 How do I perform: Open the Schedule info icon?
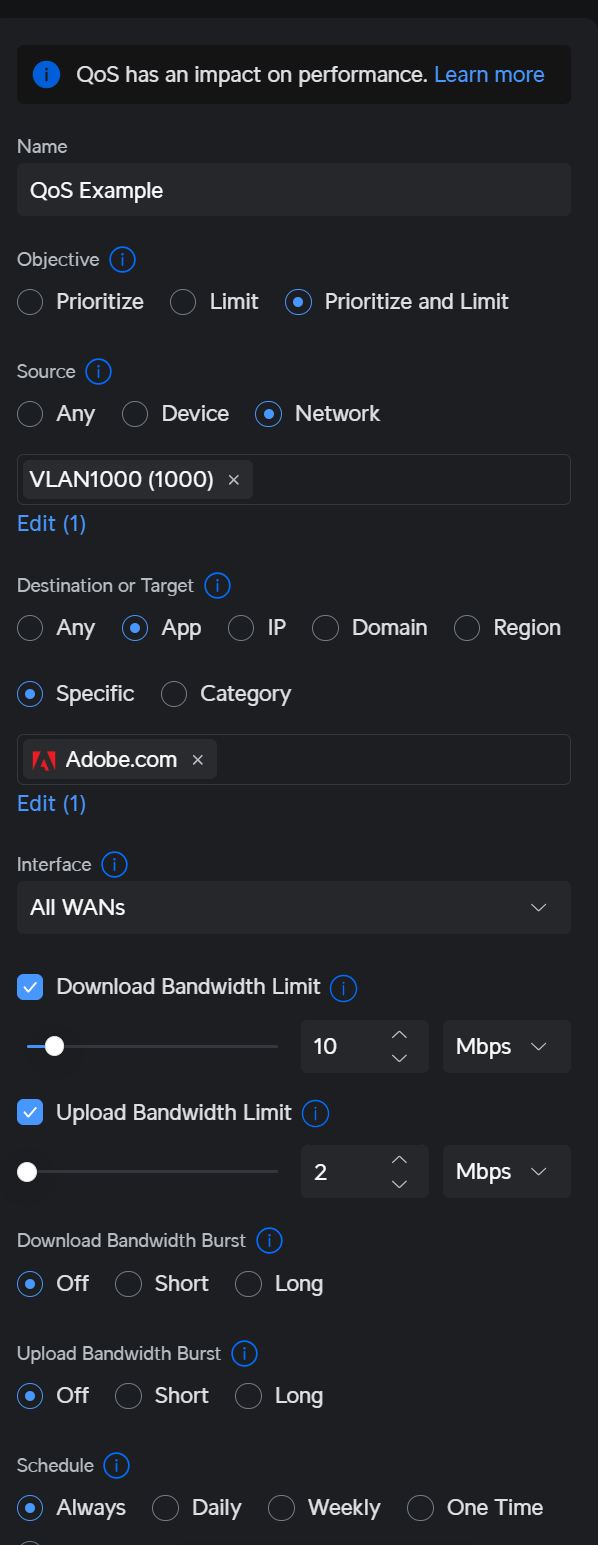pyautogui.click(x=116, y=1466)
